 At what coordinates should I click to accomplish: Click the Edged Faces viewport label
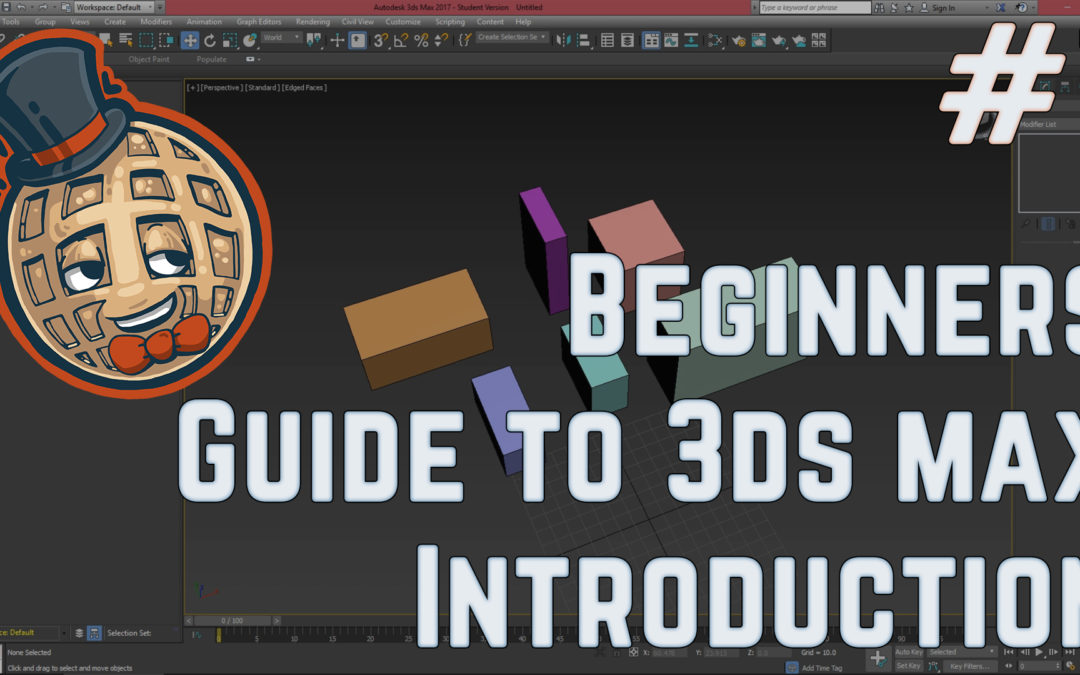tap(304, 87)
